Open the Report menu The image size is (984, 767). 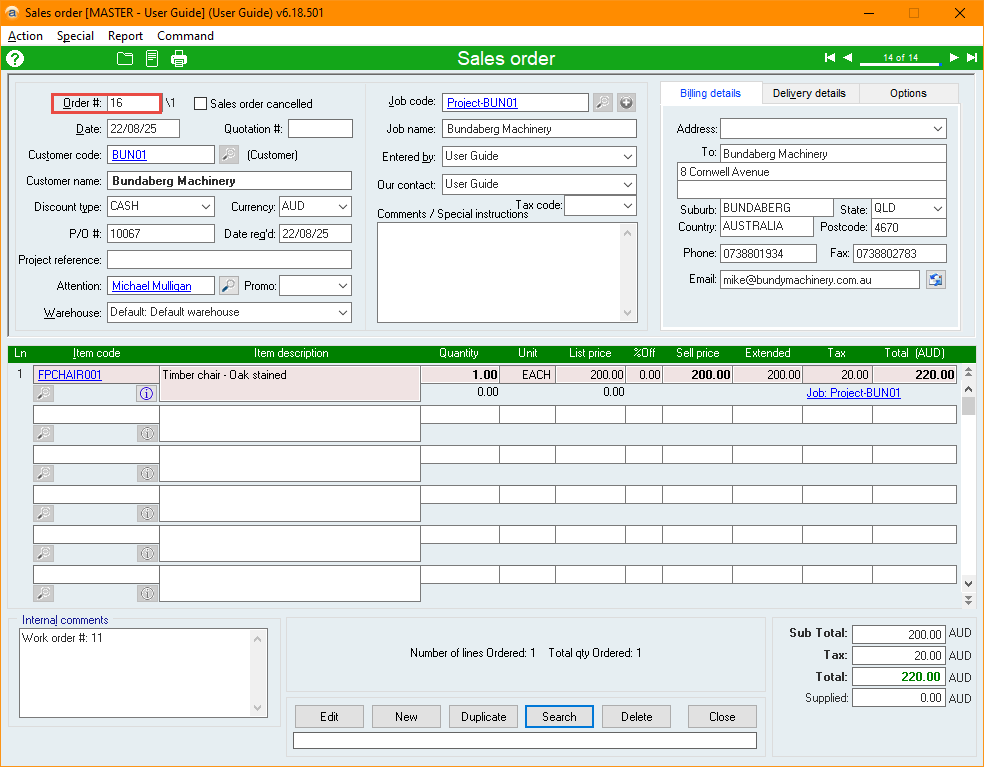[x=126, y=36]
